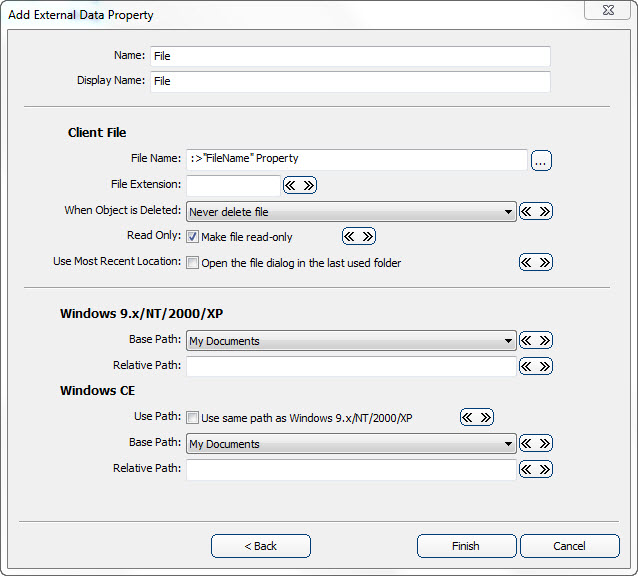Check Use same path as Windows 9.x/NT/2000/XP
The width and height of the screenshot is (638, 576).
[x=193, y=418]
